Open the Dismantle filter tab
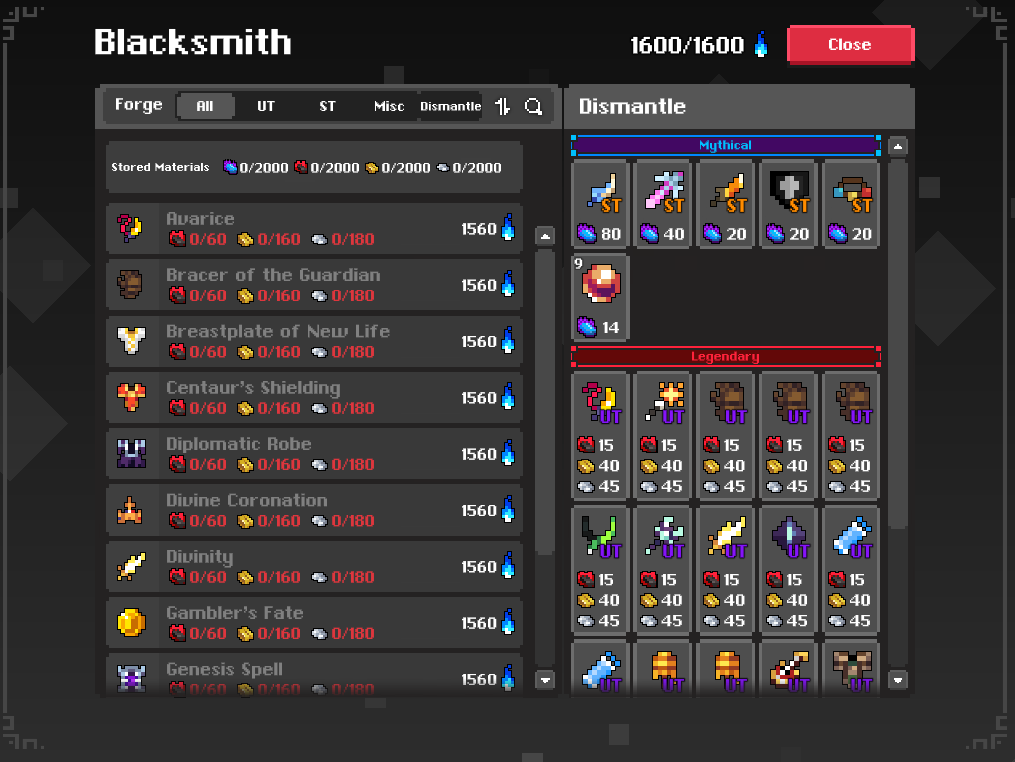Viewport: 1015px width, 762px height. pyautogui.click(x=451, y=106)
